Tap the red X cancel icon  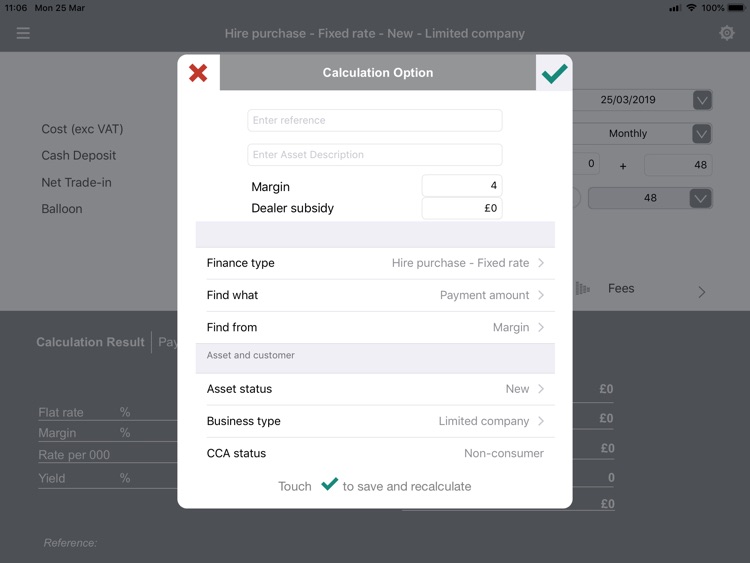(198, 73)
